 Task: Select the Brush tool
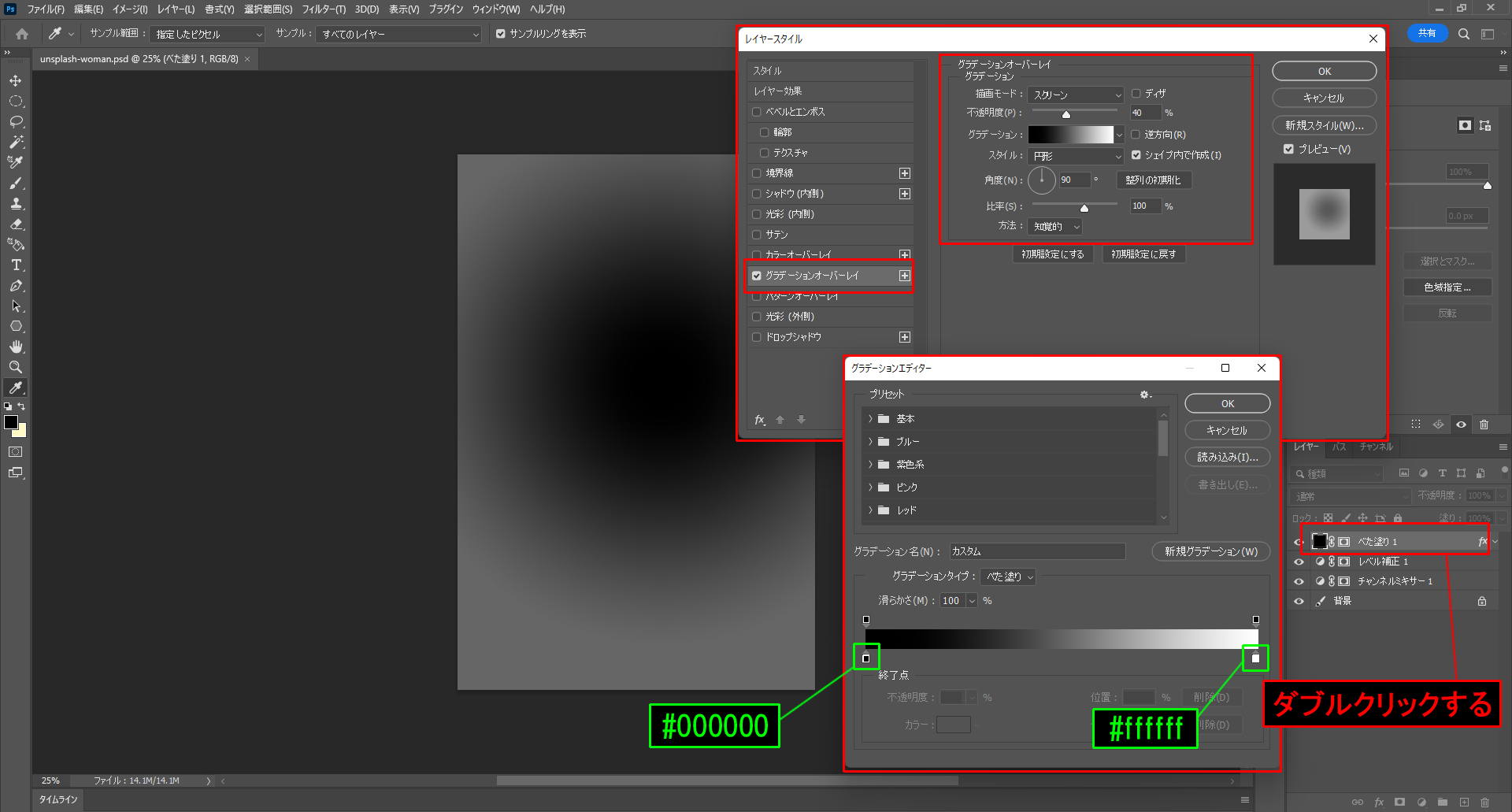pyautogui.click(x=16, y=184)
